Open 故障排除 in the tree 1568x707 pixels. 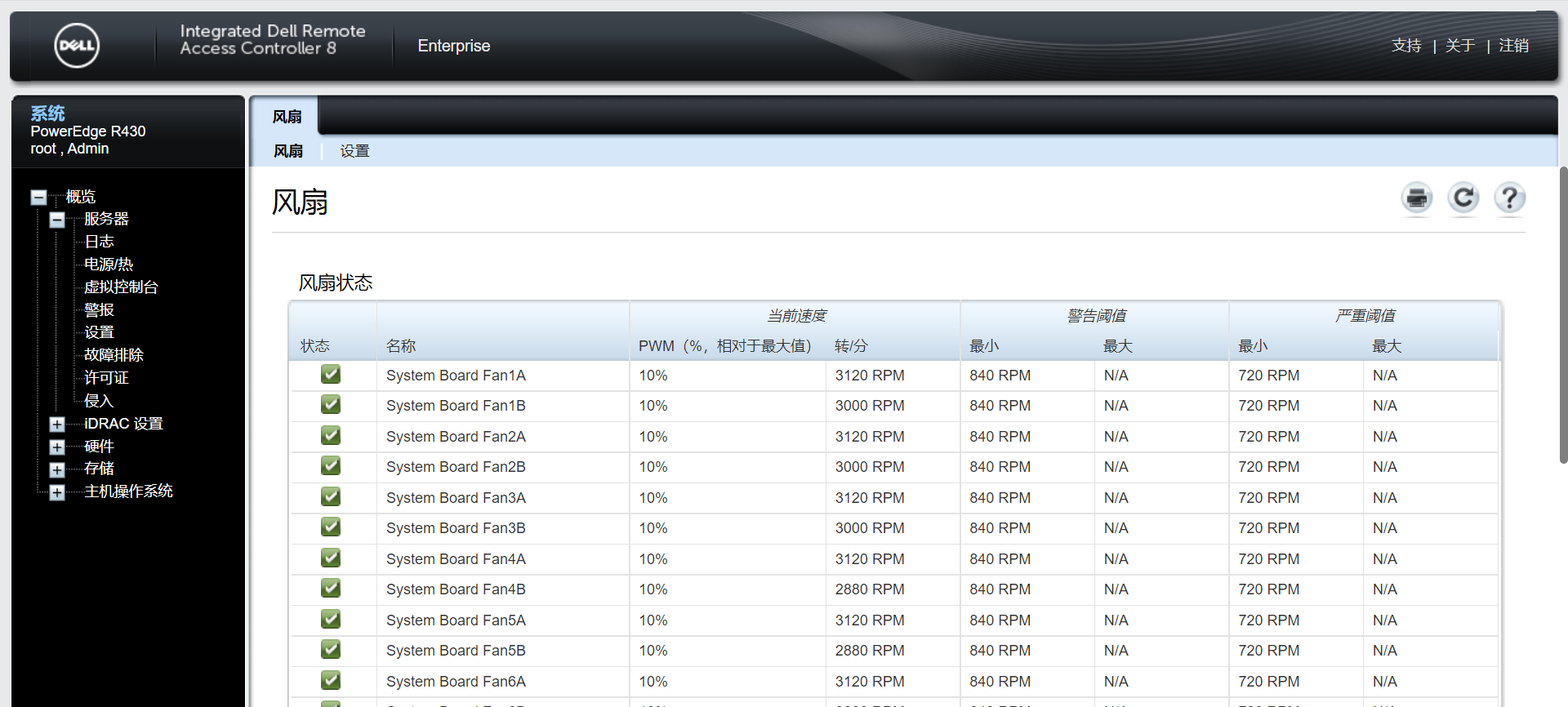click(114, 355)
